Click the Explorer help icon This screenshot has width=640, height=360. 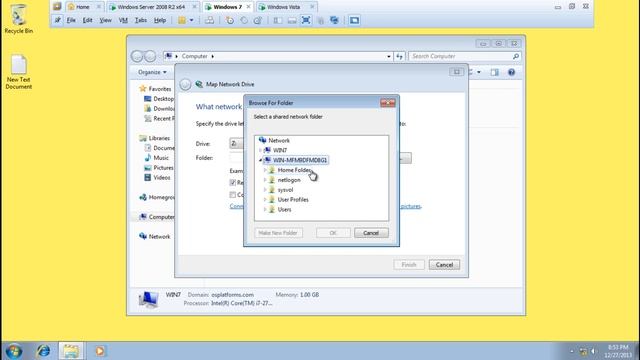[511, 72]
